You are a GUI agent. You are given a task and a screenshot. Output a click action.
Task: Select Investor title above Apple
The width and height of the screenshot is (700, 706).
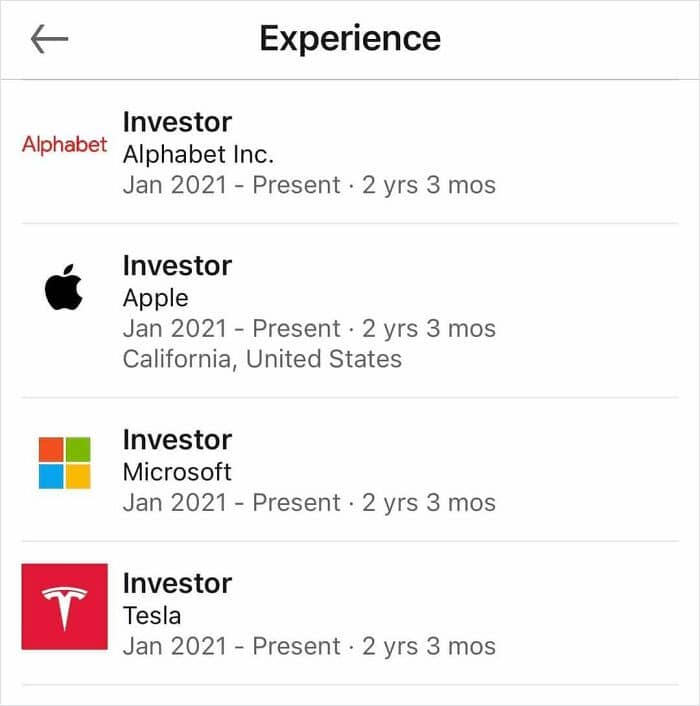coord(177,266)
